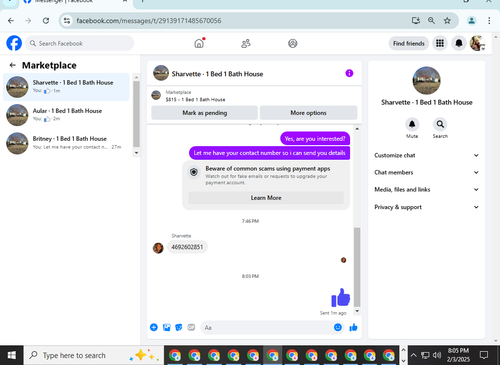Focus the Search Facebook field

click(x=80, y=43)
